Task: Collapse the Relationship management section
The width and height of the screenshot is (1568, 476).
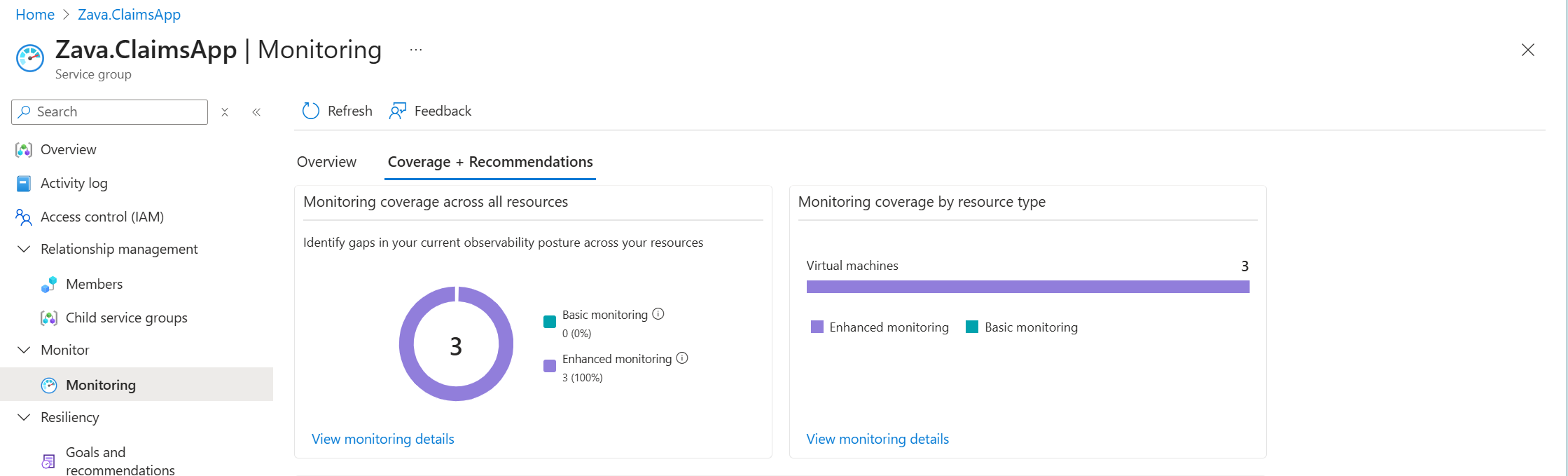Action: click(23, 249)
